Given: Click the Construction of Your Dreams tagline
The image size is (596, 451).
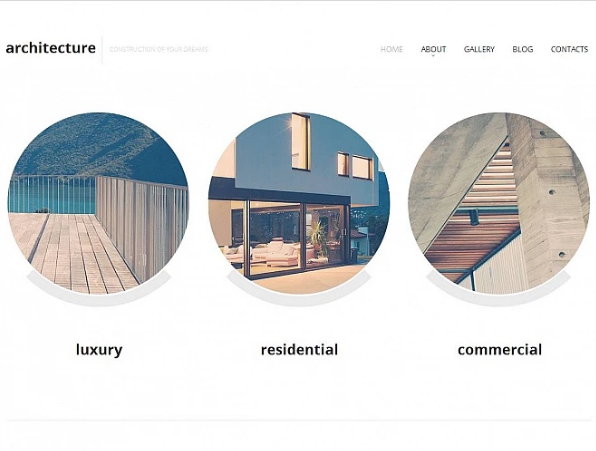Looking at the screenshot, I should tap(159, 49).
